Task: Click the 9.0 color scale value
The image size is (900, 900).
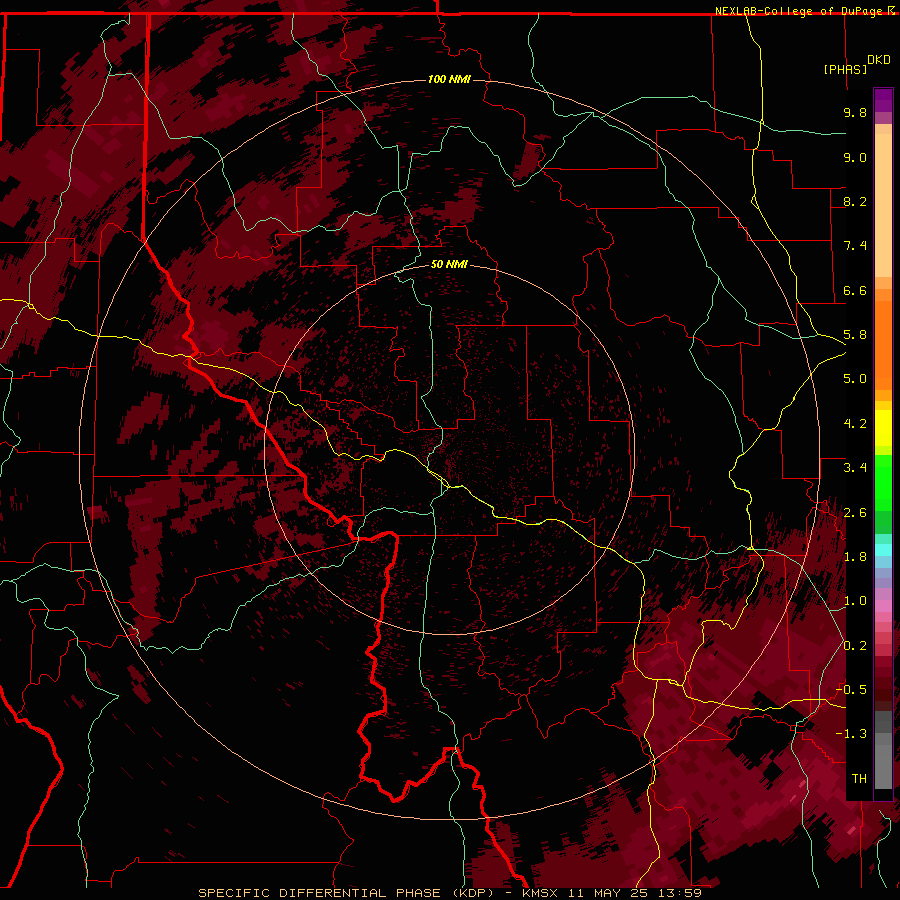Action: click(855, 157)
